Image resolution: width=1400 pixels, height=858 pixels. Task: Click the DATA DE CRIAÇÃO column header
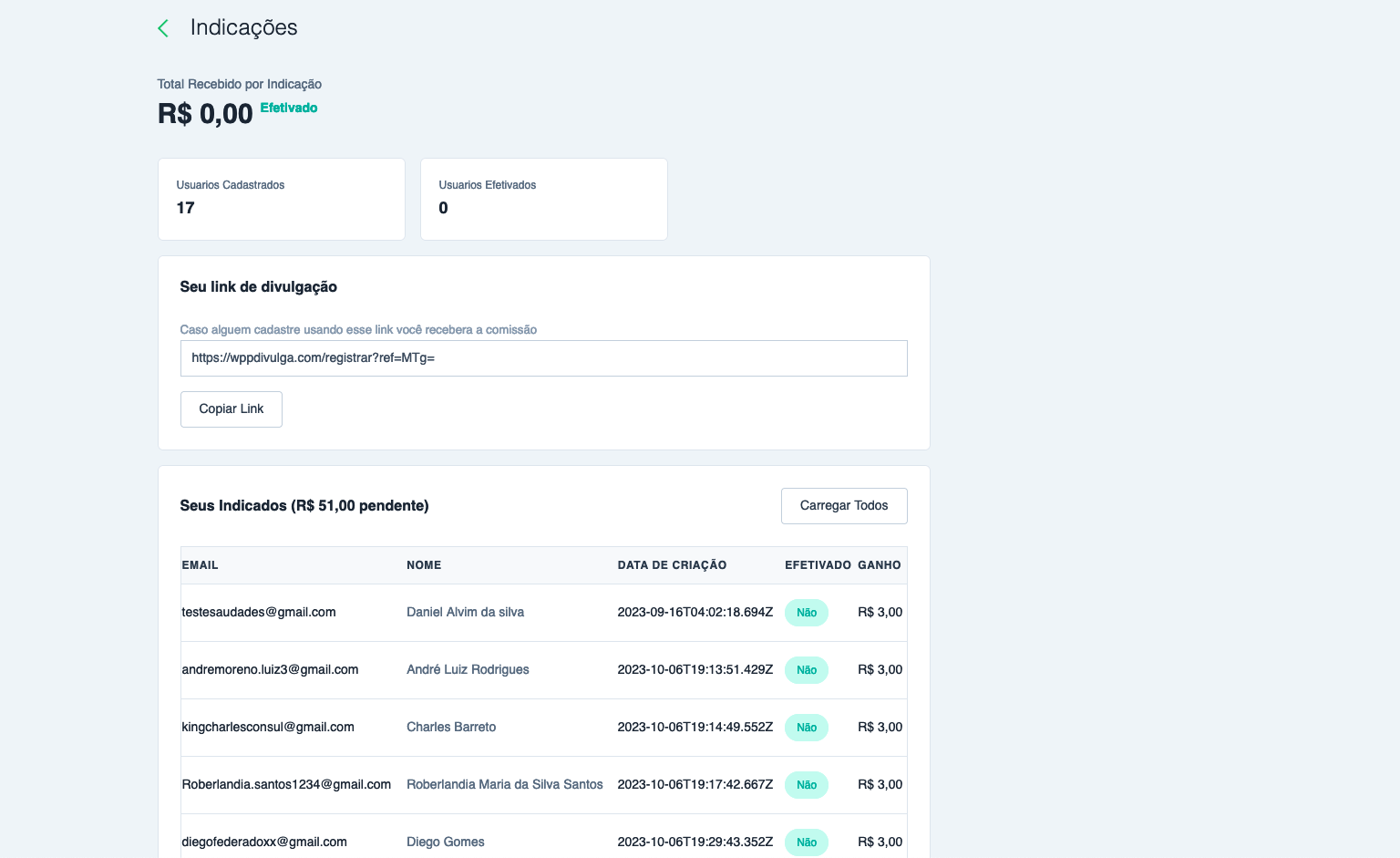pos(672,565)
